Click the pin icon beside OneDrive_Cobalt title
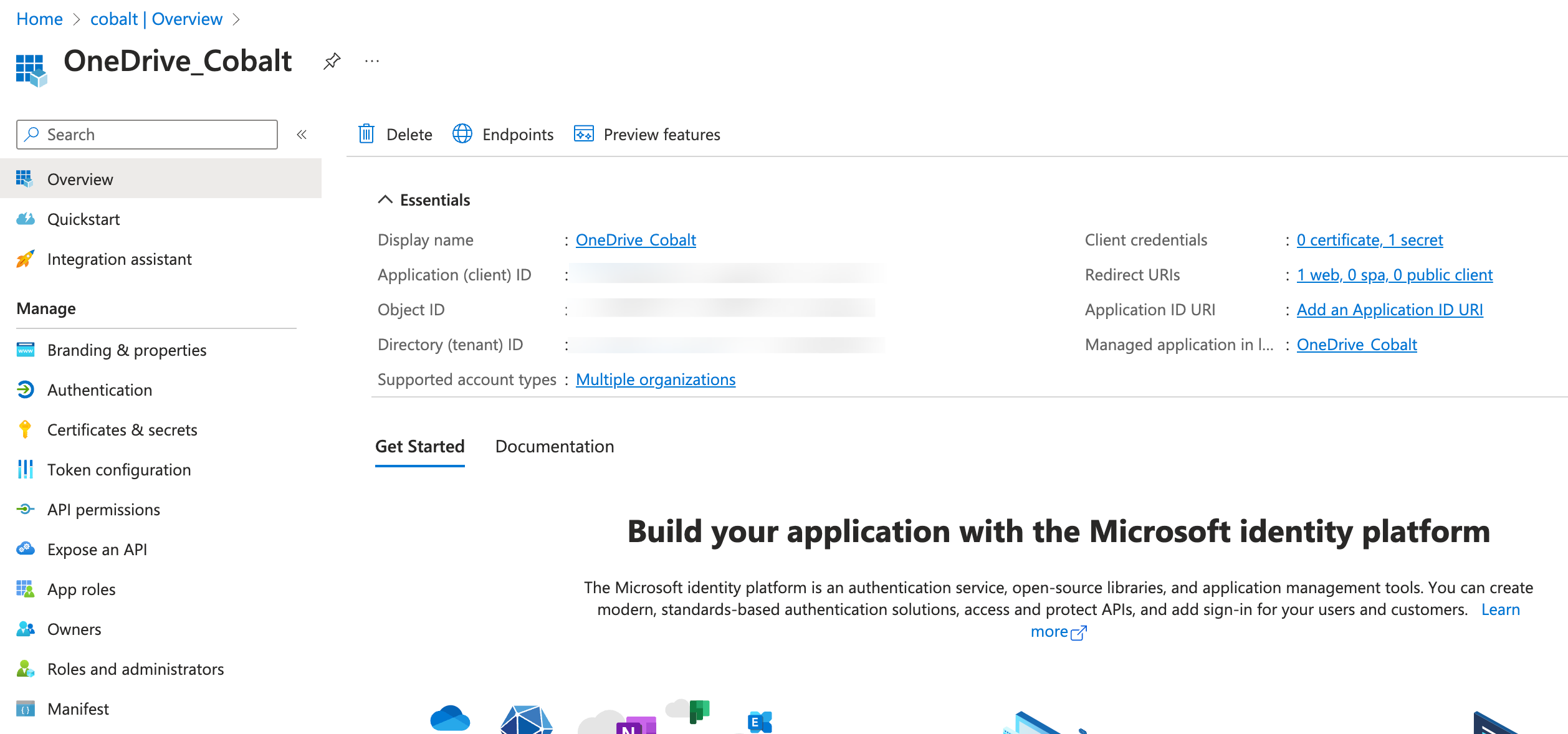The image size is (1568, 734). pos(332,61)
